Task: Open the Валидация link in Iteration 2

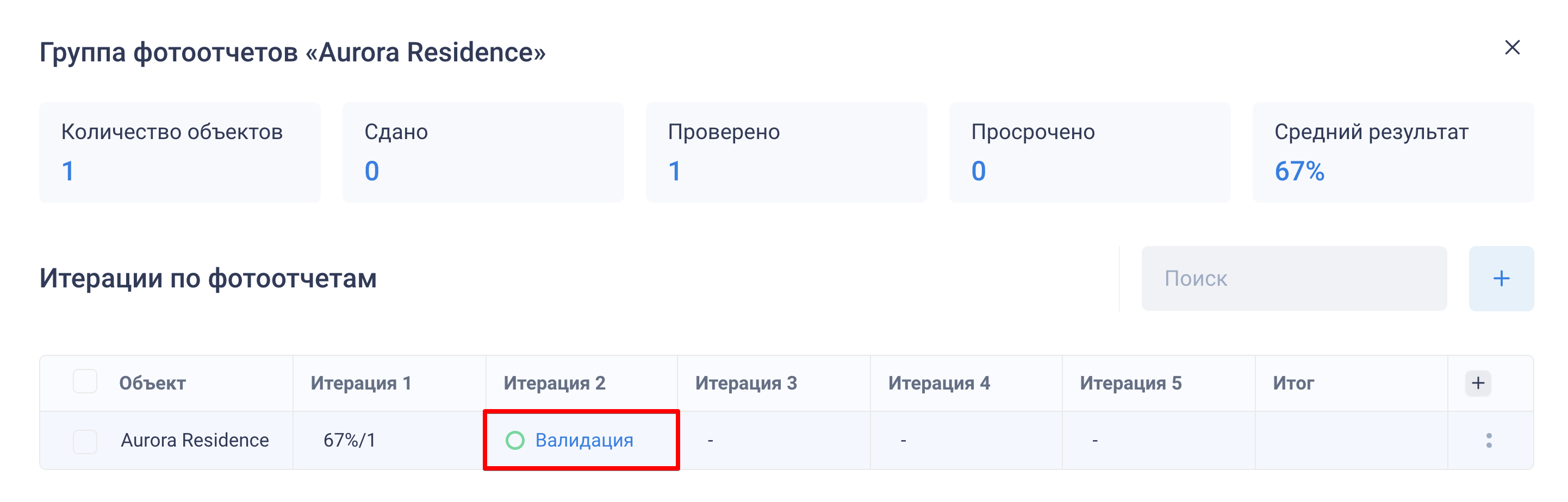Action: point(584,441)
